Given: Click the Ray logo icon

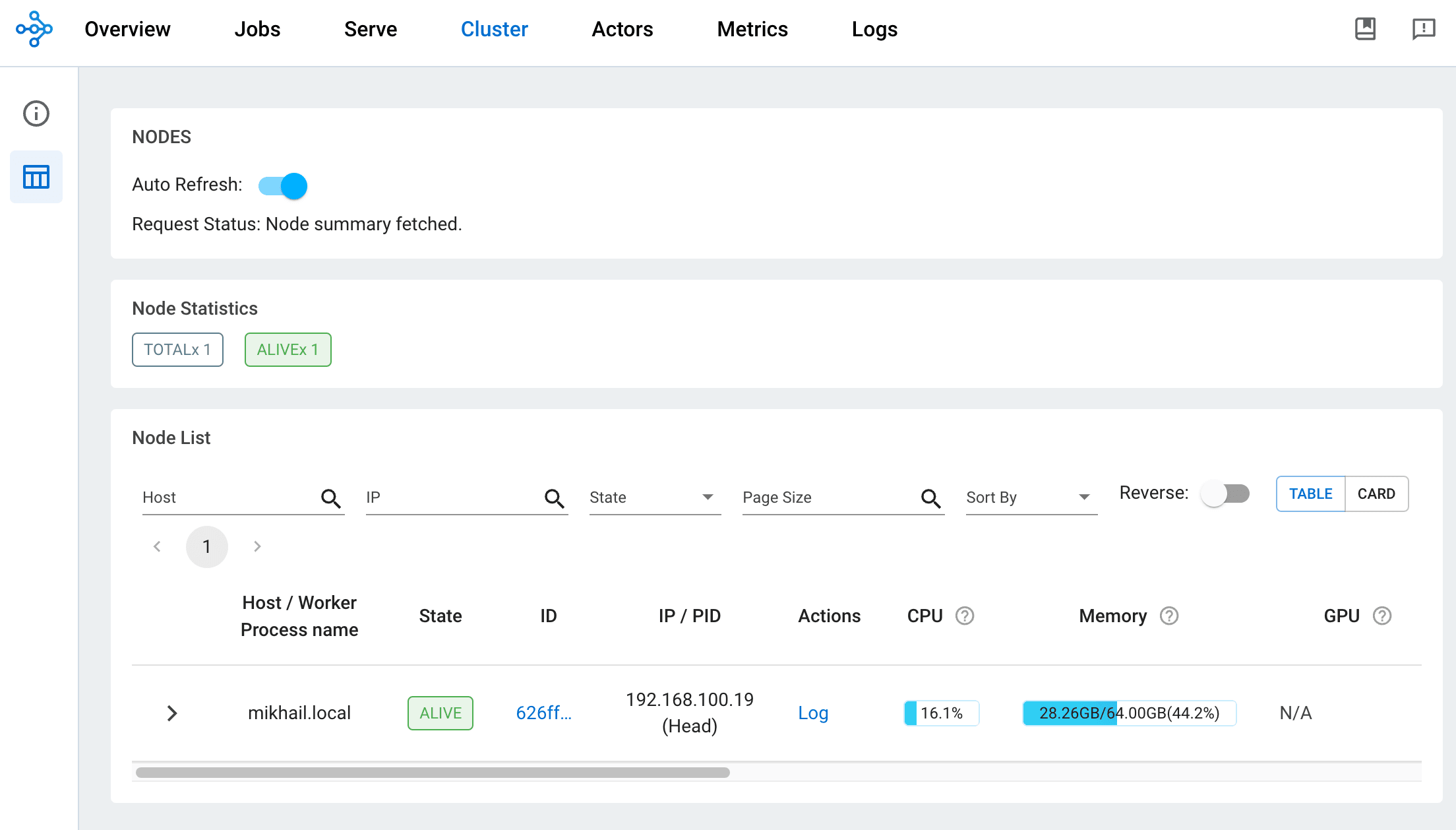Looking at the screenshot, I should pos(34,29).
